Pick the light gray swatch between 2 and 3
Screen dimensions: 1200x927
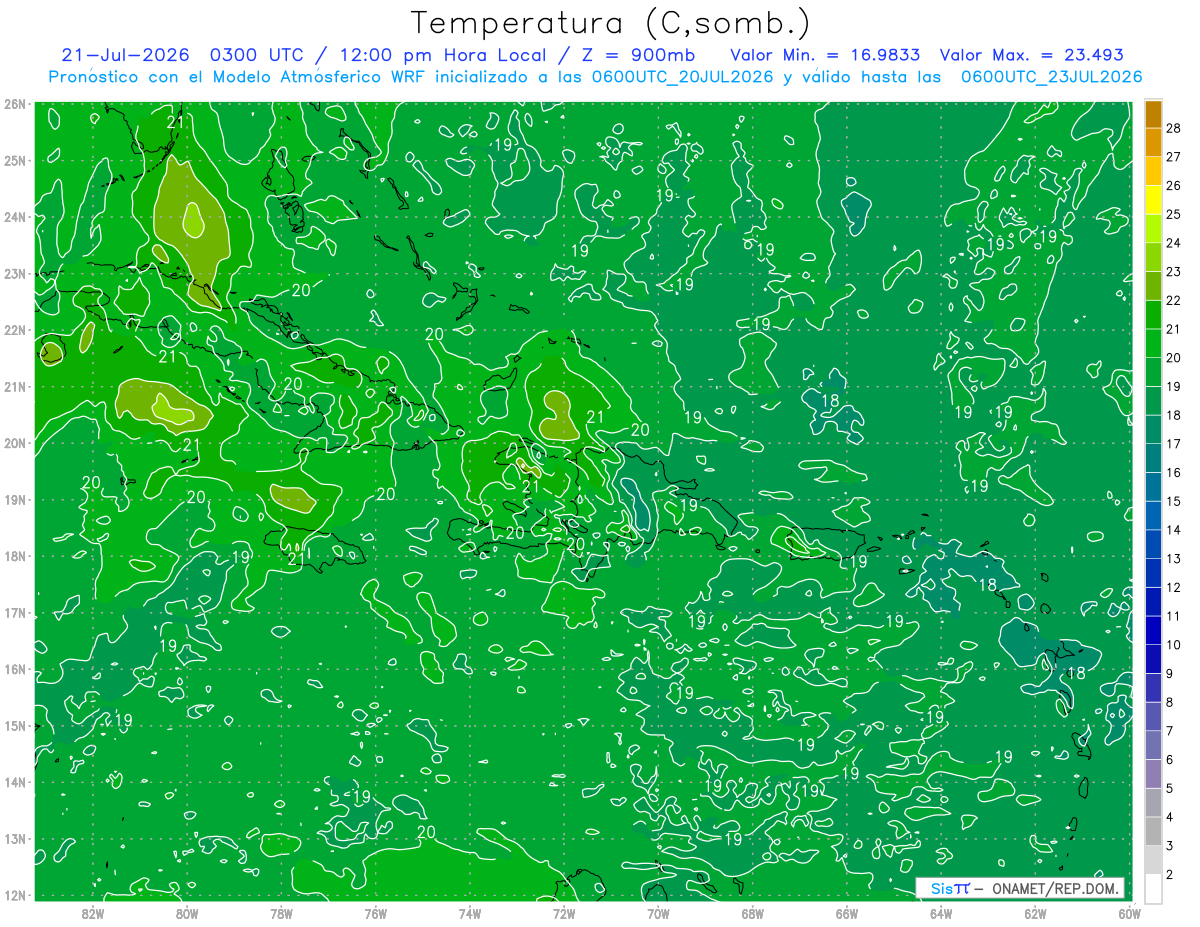click(1153, 860)
